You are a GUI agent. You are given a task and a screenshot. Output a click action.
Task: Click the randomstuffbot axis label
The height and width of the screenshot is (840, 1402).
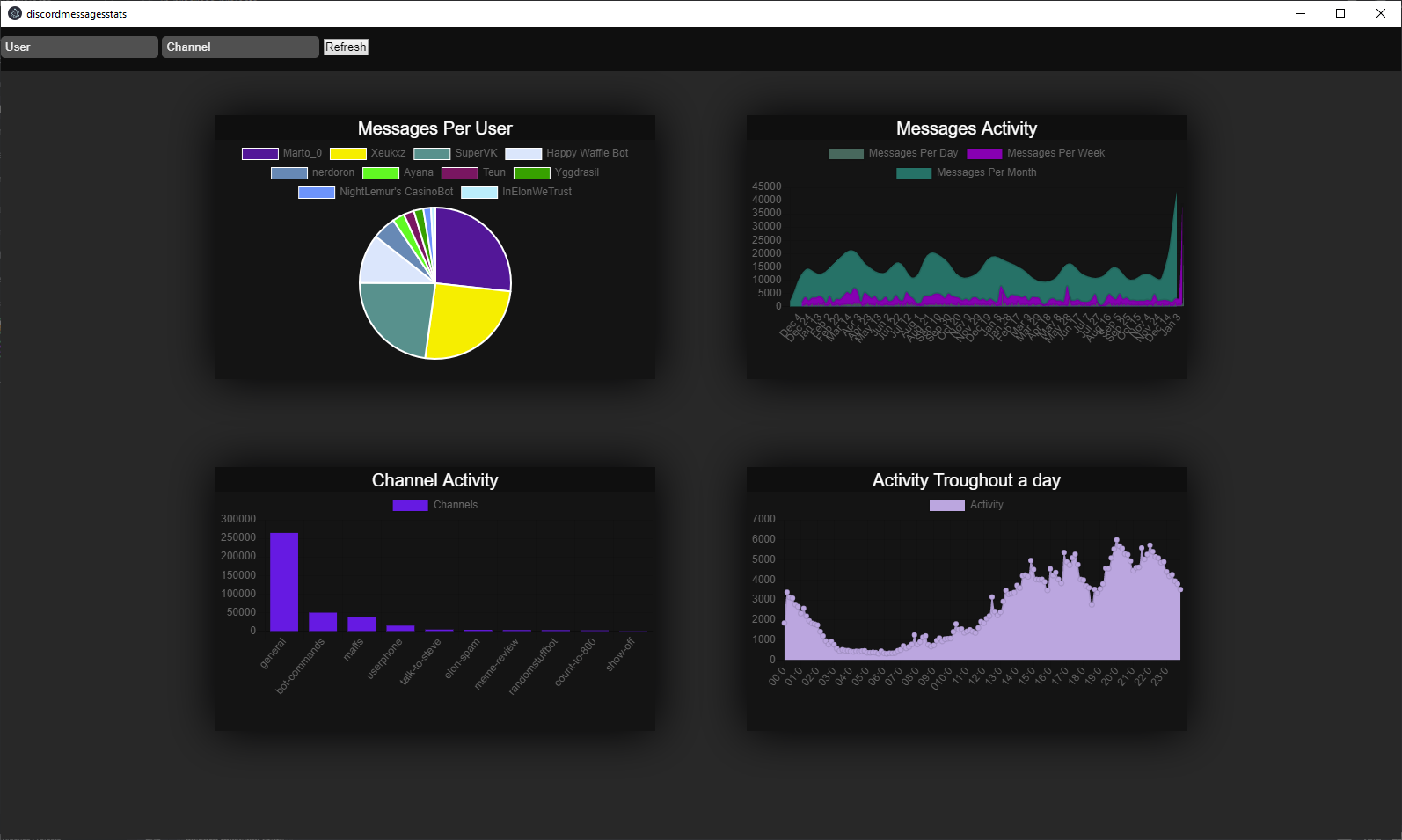[x=533, y=666]
